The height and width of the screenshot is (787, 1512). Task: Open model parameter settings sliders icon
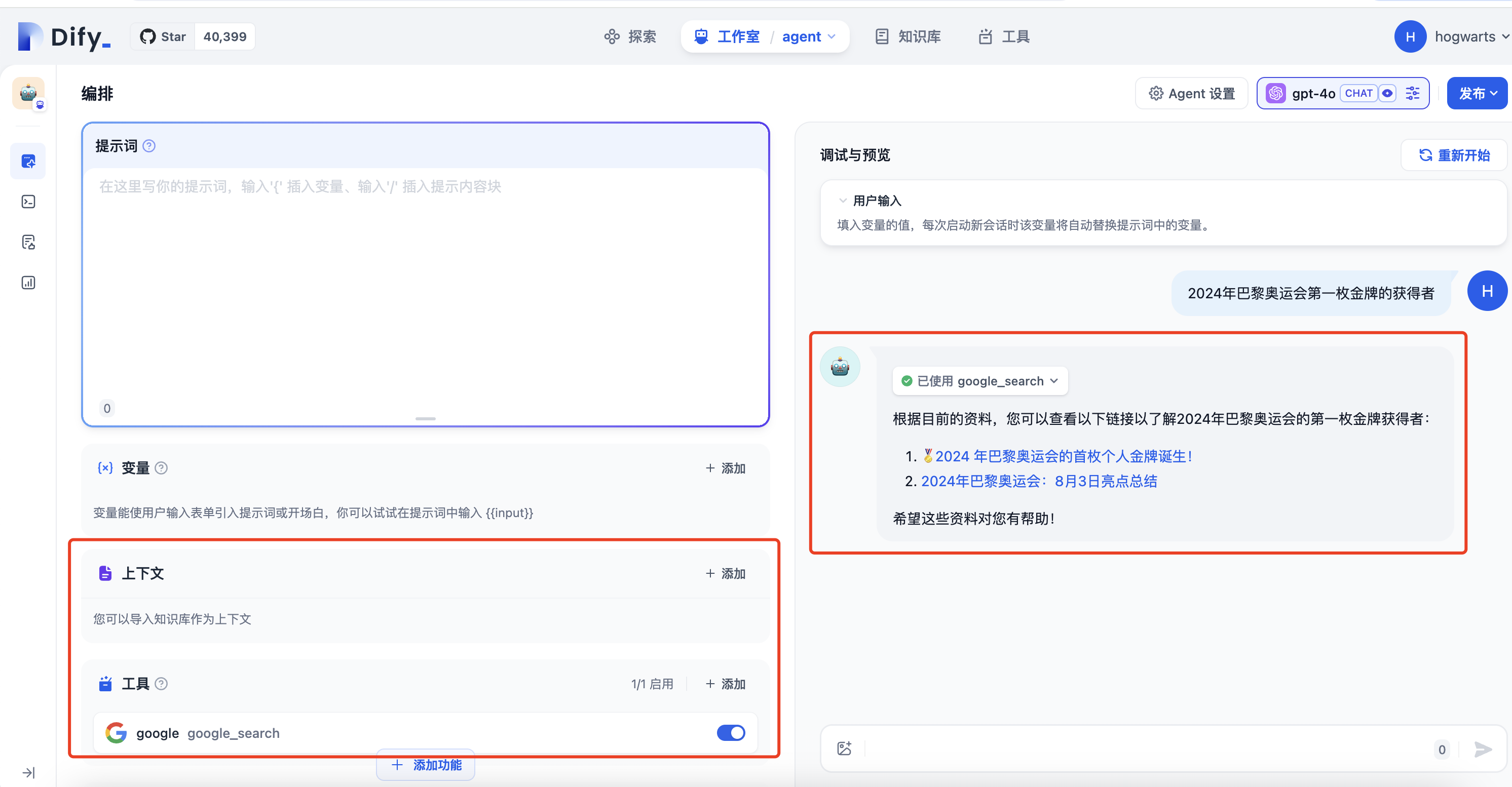pos(1412,93)
